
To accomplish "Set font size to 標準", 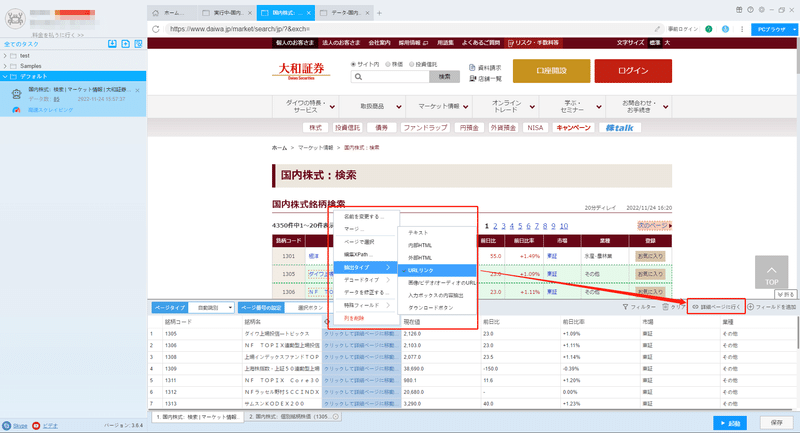I will tap(655, 43).
